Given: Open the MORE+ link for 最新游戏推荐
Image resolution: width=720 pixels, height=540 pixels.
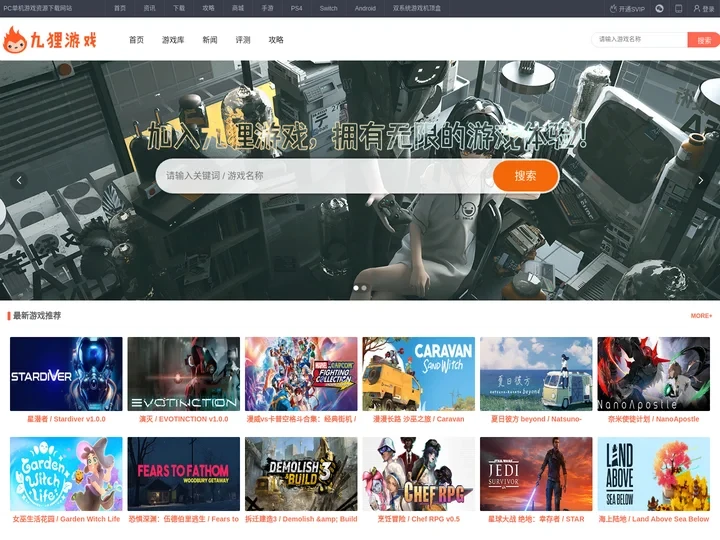Looking at the screenshot, I should (701, 316).
